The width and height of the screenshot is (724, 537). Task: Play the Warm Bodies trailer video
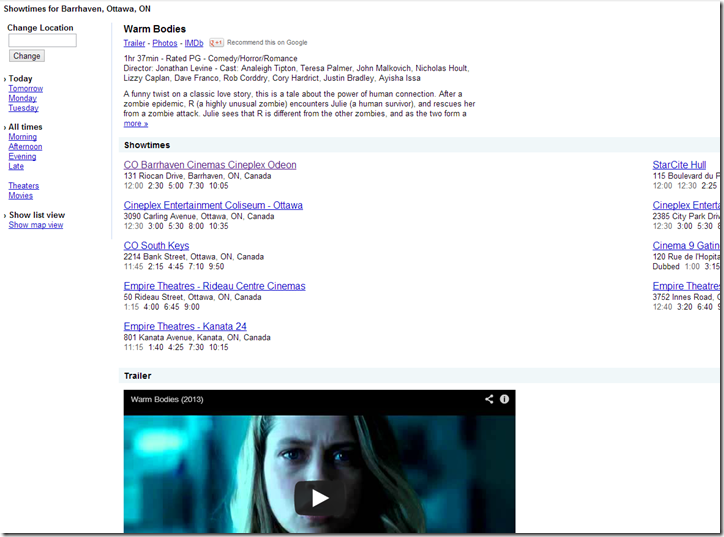pyautogui.click(x=320, y=498)
